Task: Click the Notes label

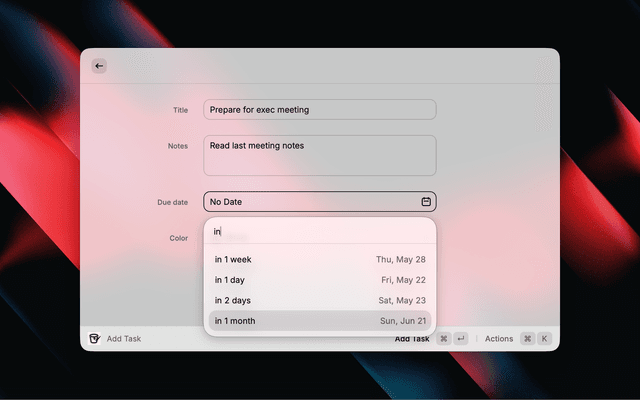Action: [x=178, y=146]
